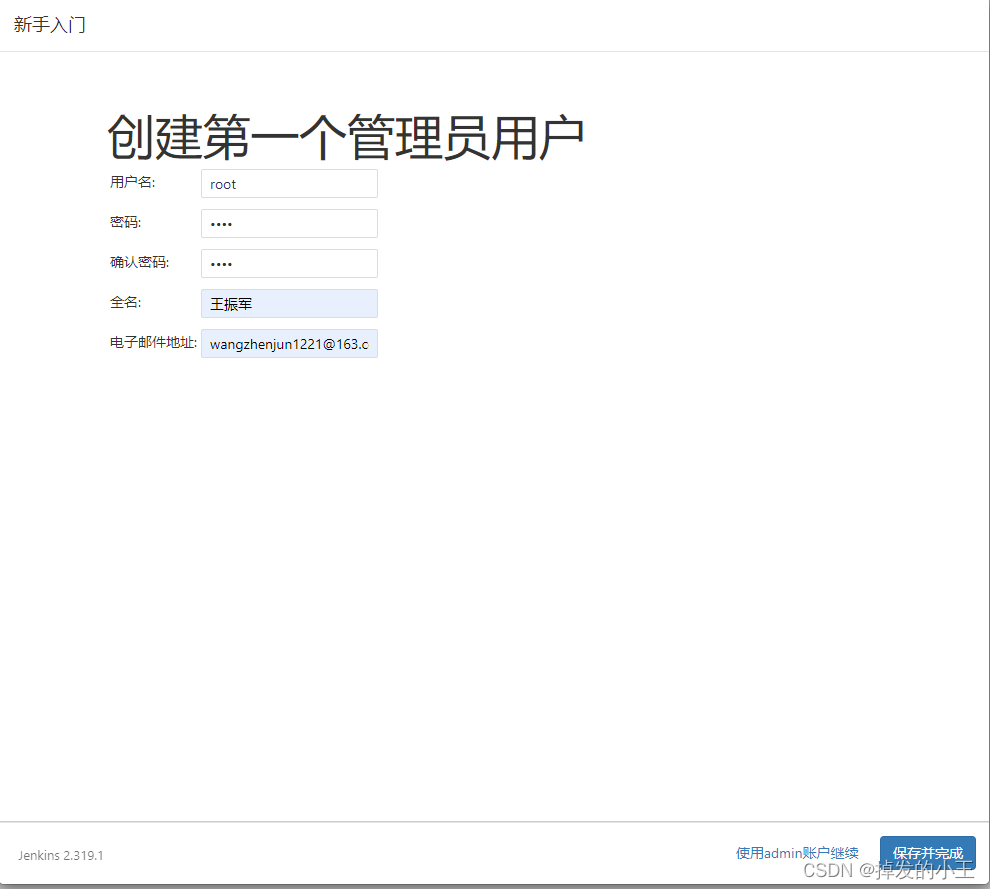
Task: Click the blue 保存并完成 submit control
Action: [928, 852]
